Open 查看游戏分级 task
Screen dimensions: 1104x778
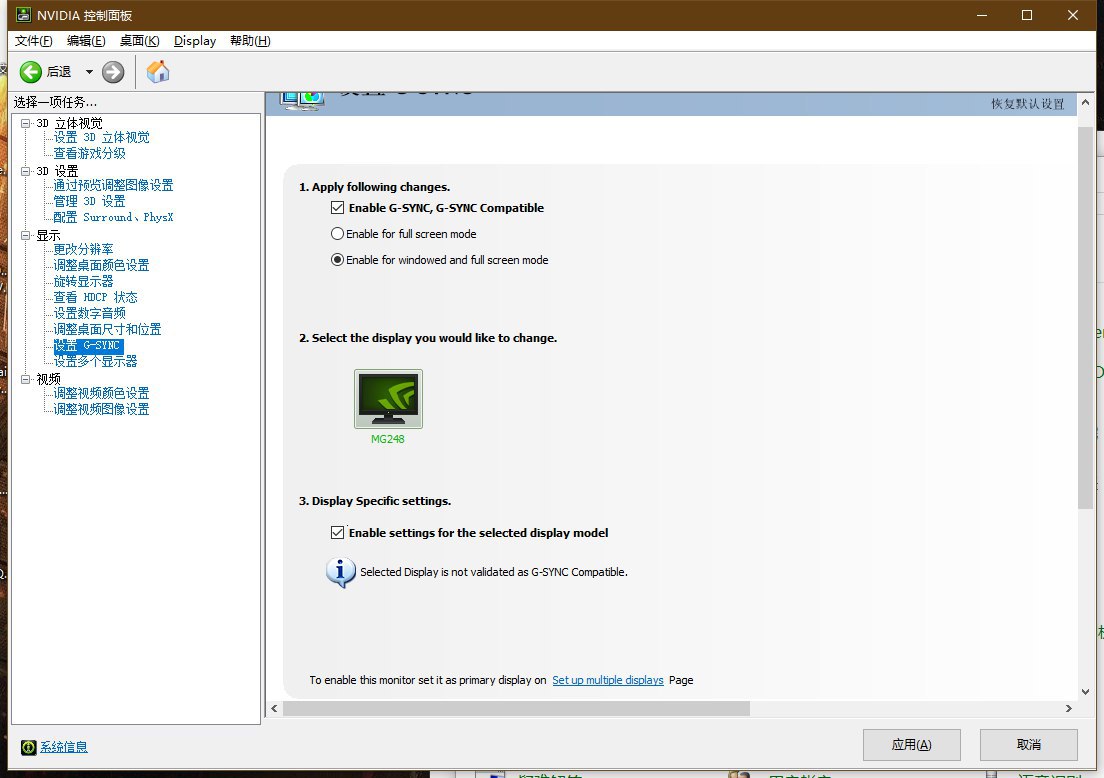point(89,153)
